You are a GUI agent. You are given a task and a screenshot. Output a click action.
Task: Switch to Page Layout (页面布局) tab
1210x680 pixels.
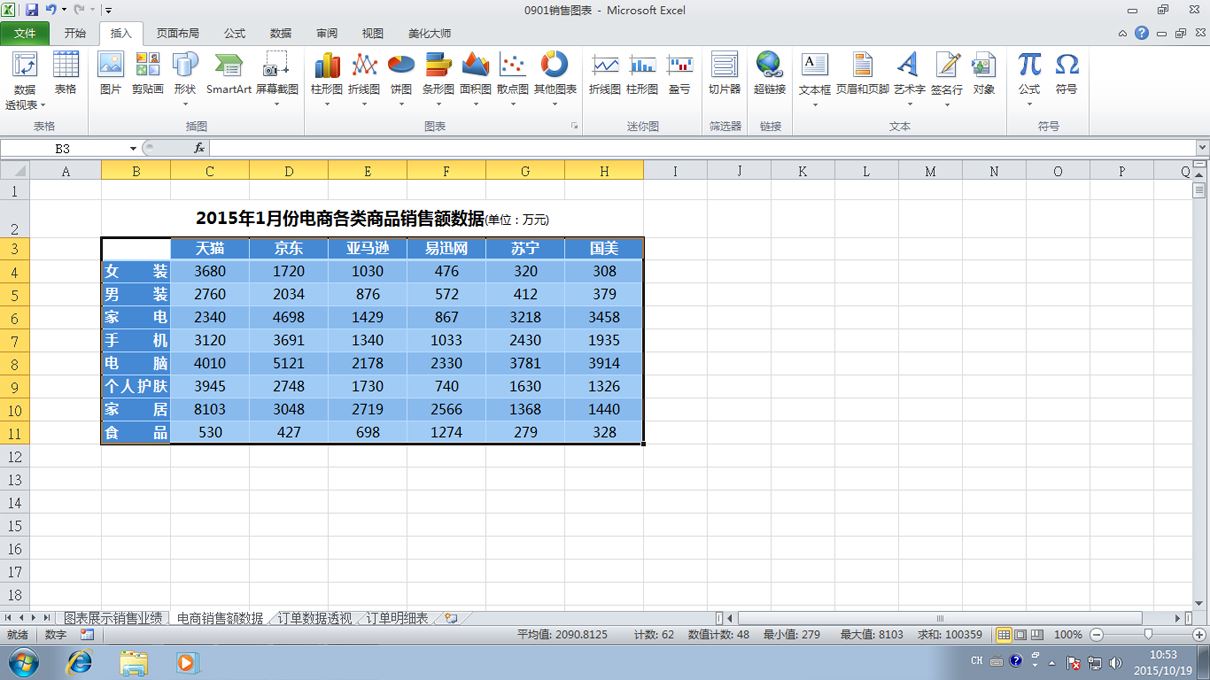177,33
